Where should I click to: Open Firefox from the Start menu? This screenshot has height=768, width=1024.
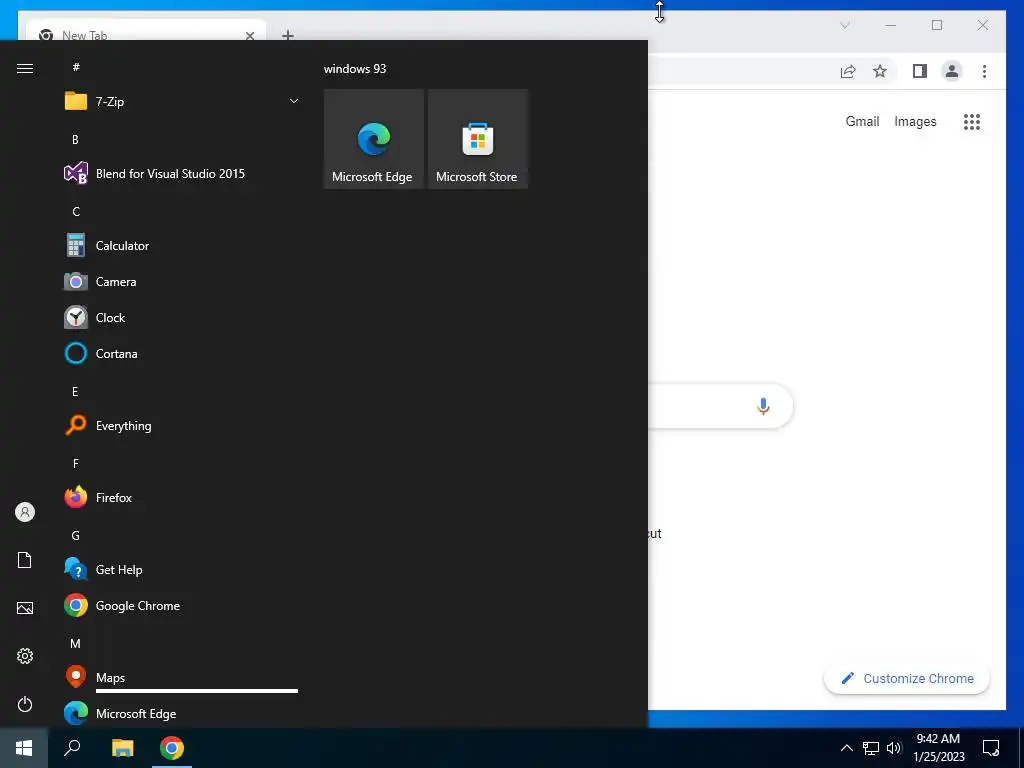tap(182, 498)
